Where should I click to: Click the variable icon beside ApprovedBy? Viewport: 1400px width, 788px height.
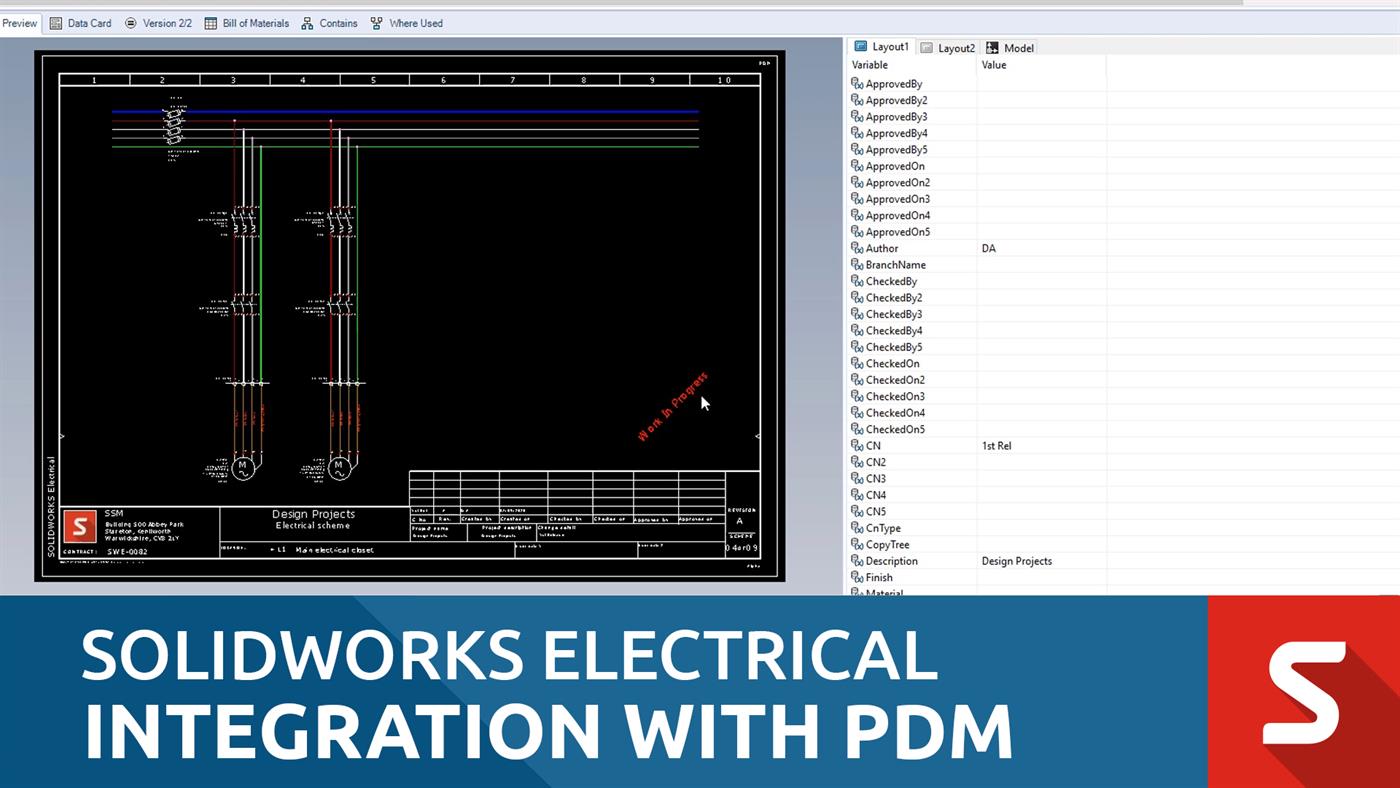tap(856, 84)
